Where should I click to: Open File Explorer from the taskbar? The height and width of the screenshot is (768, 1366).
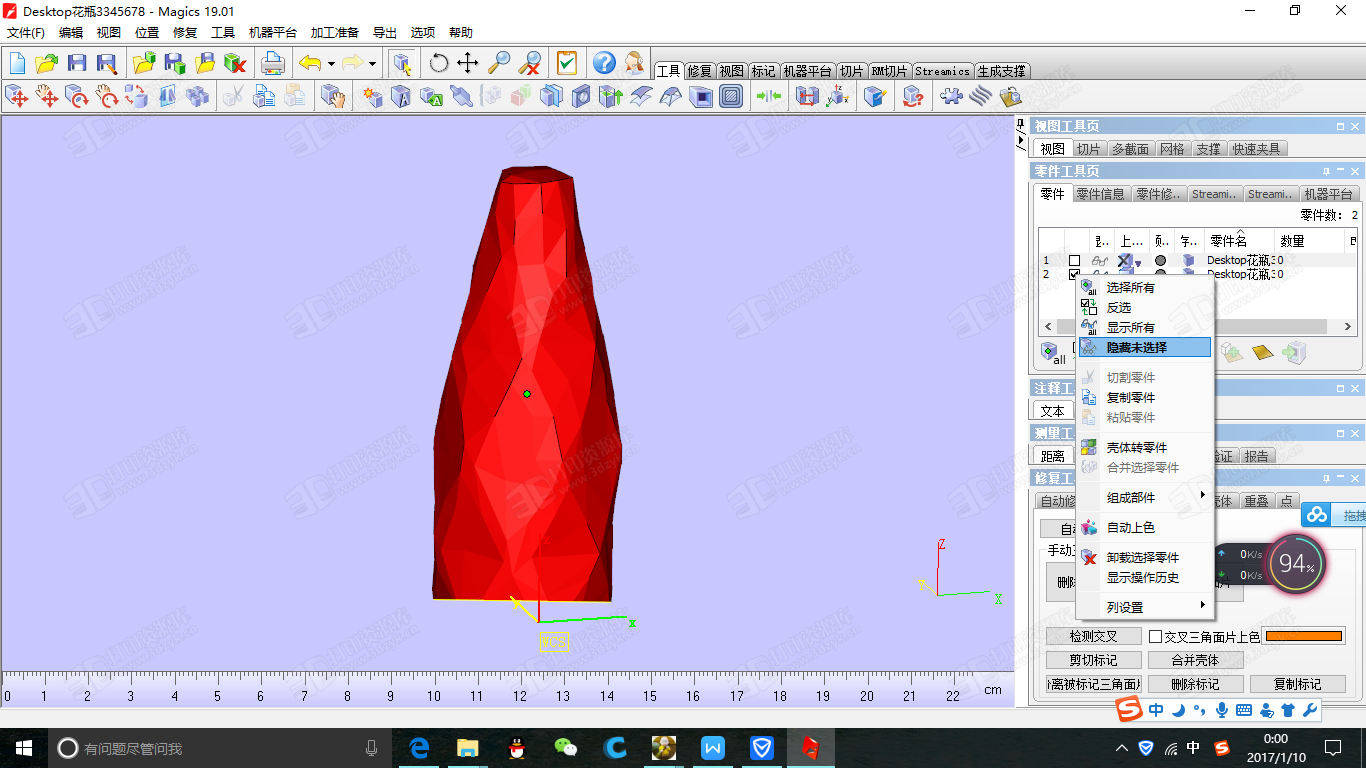468,747
